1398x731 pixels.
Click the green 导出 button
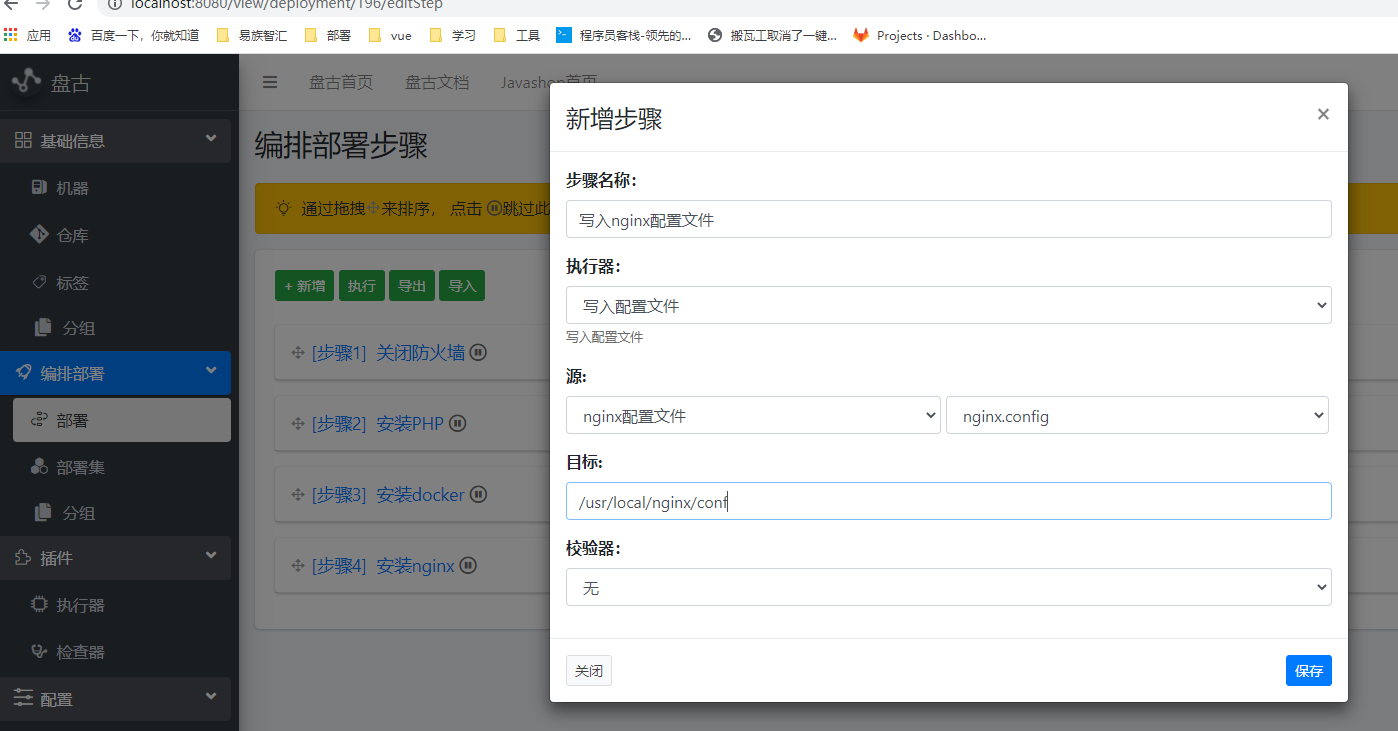point(411,285)
